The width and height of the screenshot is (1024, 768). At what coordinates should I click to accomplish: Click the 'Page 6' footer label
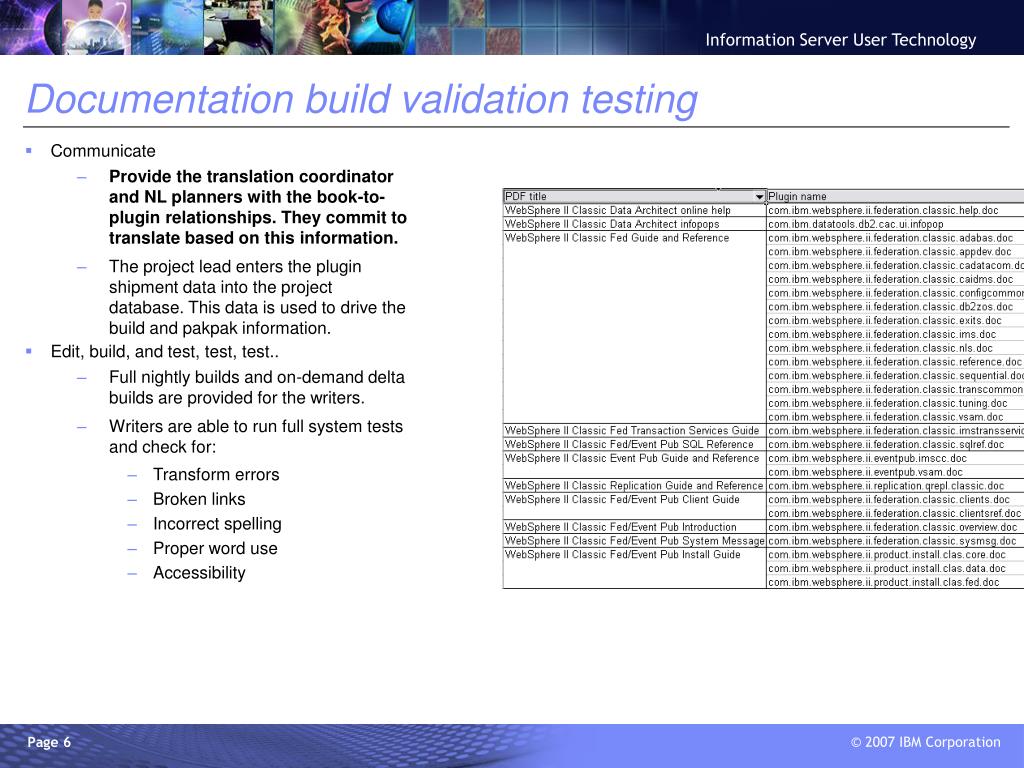click(x=49, y=742)
